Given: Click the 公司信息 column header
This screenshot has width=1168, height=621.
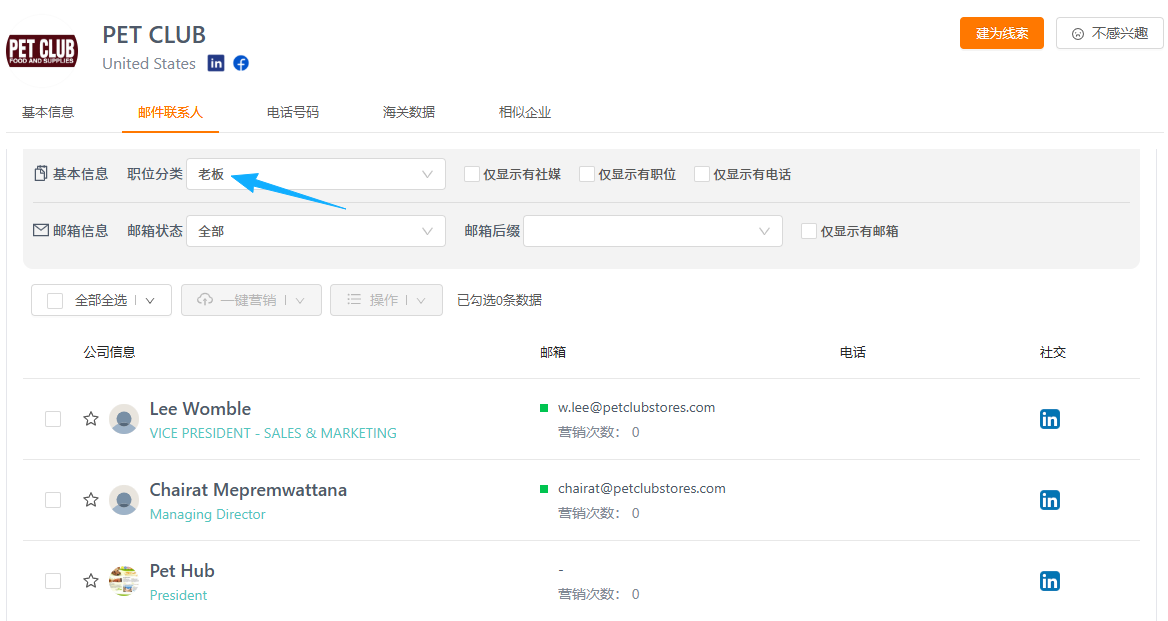Looking at the screenshot, I should 110,352.
